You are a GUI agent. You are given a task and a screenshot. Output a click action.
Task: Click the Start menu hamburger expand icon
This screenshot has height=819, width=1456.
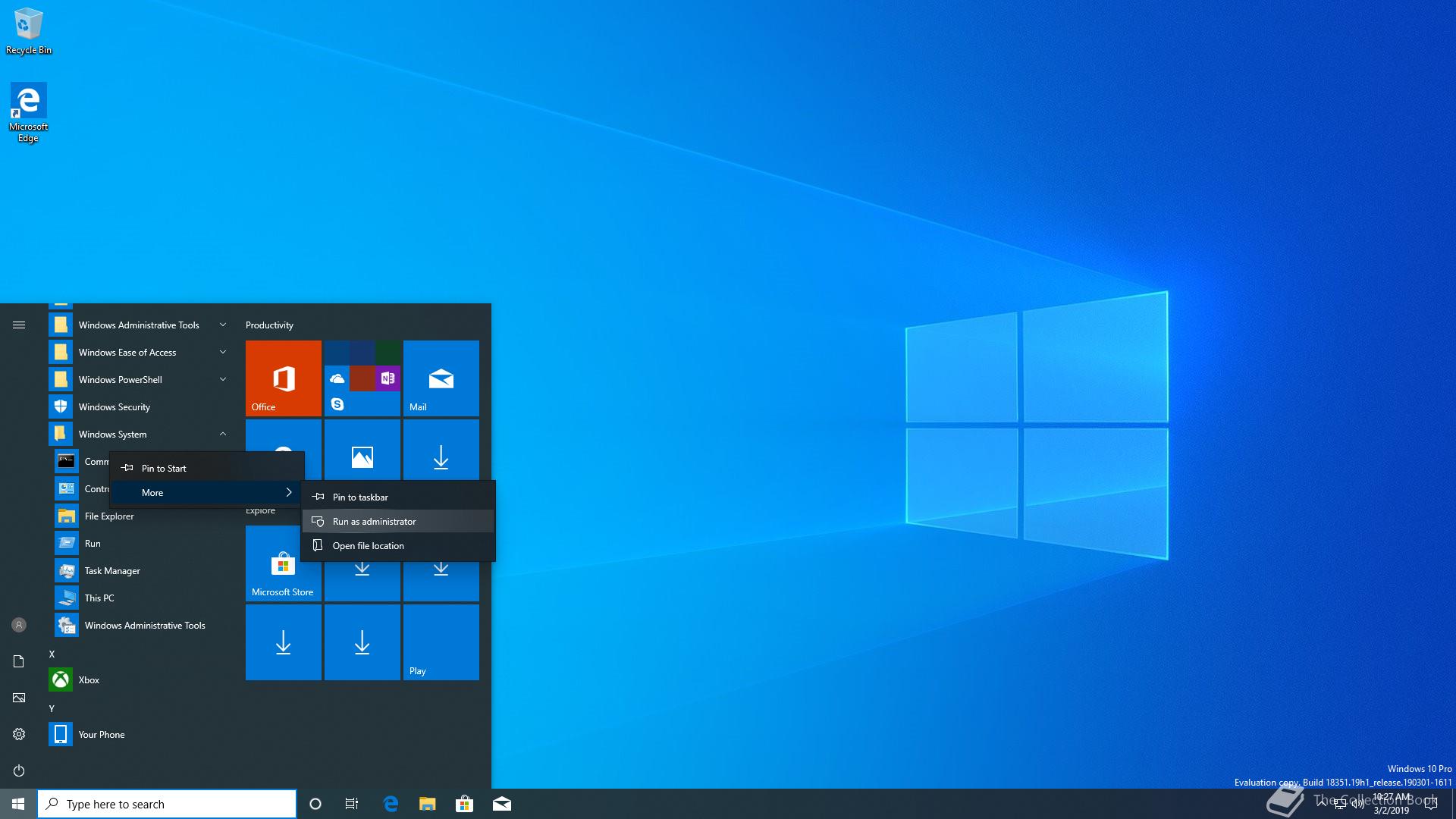tap(19, 325)
